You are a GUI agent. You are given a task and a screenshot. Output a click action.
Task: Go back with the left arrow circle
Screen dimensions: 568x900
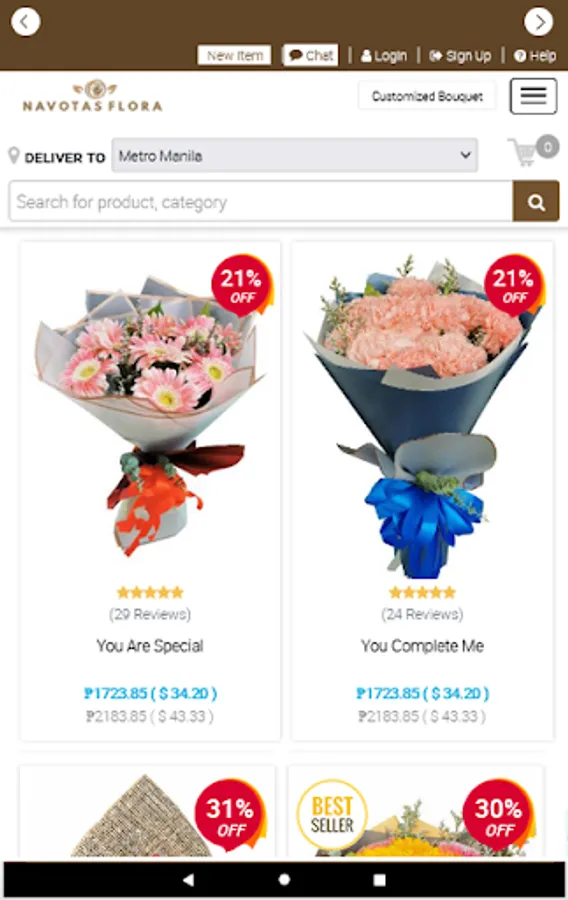(x=26, y=22)
